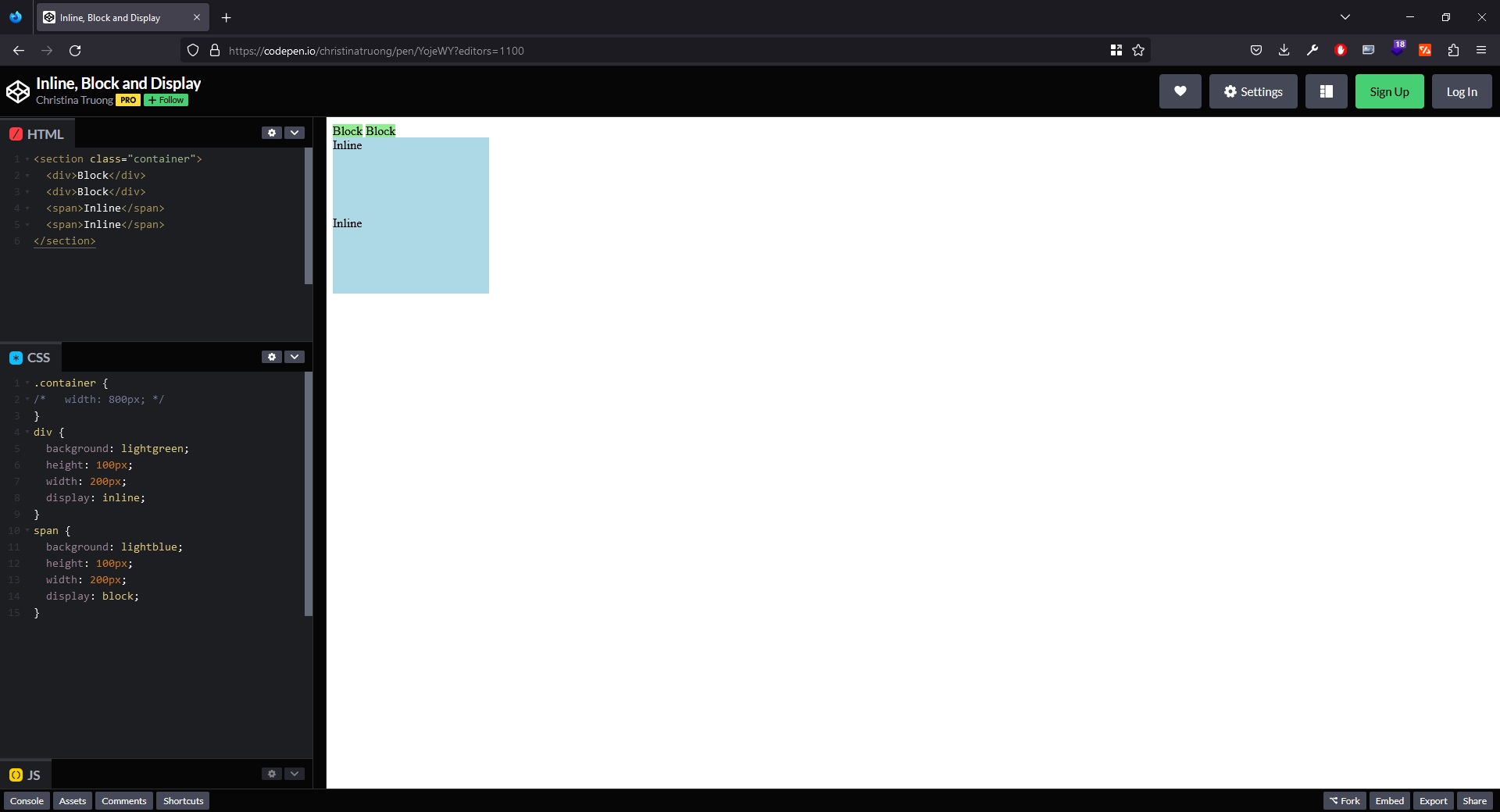Click the lightgreen value in CSS
Viewport: 1500px width, 812px height.
click(152, 449)
